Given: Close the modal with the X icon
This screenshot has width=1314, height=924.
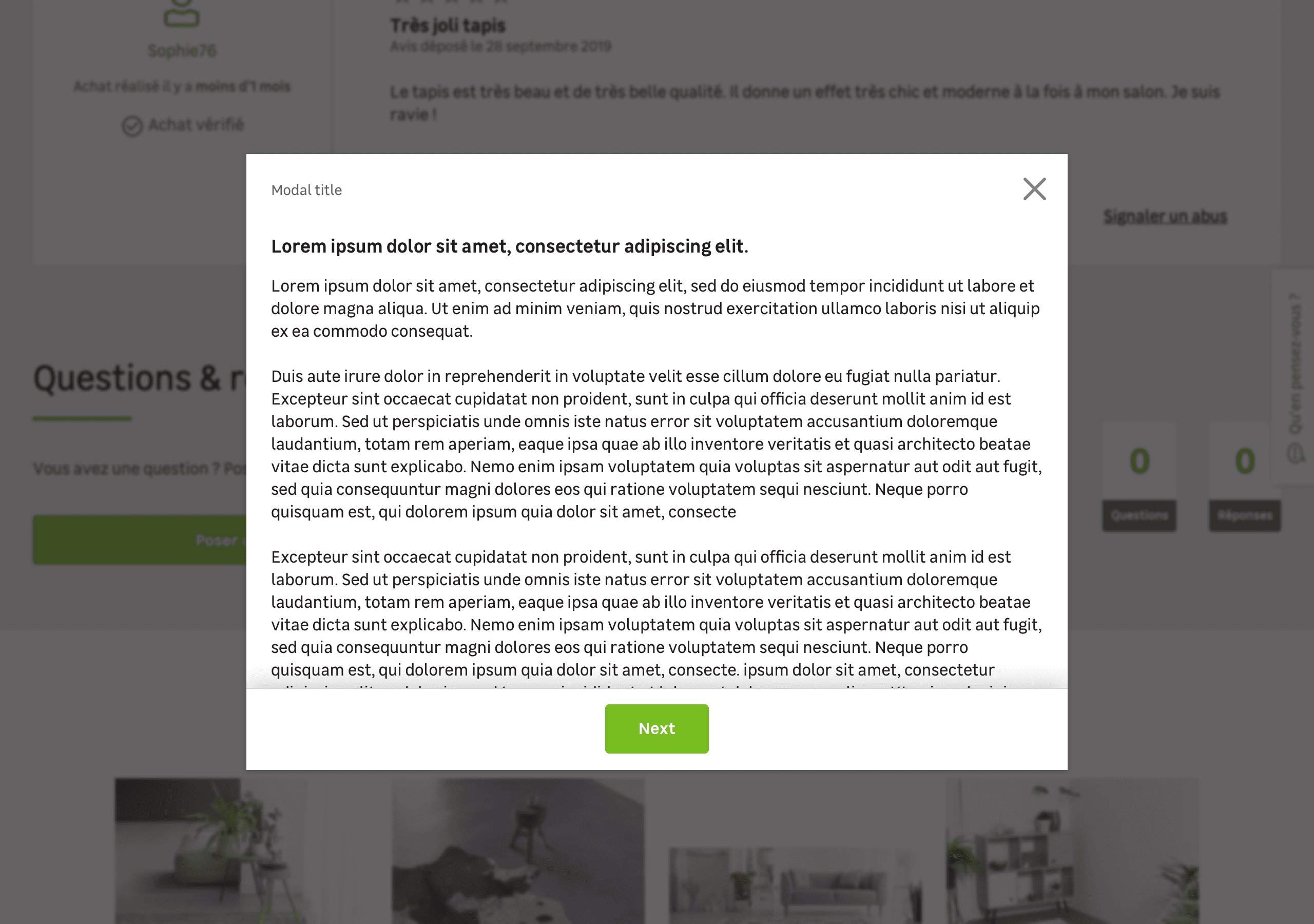Looking at the screenshot, I should [x=1034, y=189].
